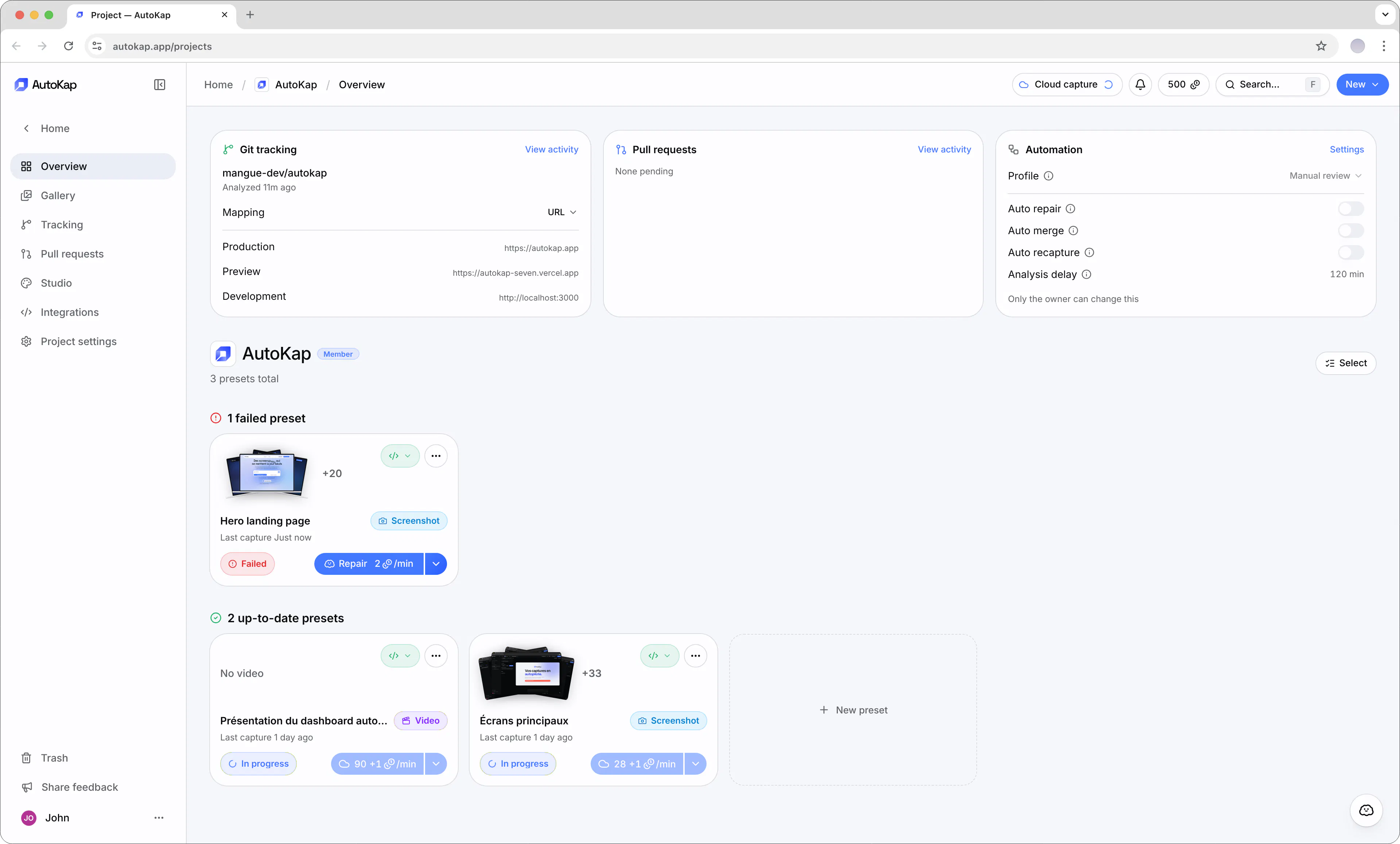Click the Automation card icon
The width and height of the screenshot is (1400, 844).
pos(1014,150)
